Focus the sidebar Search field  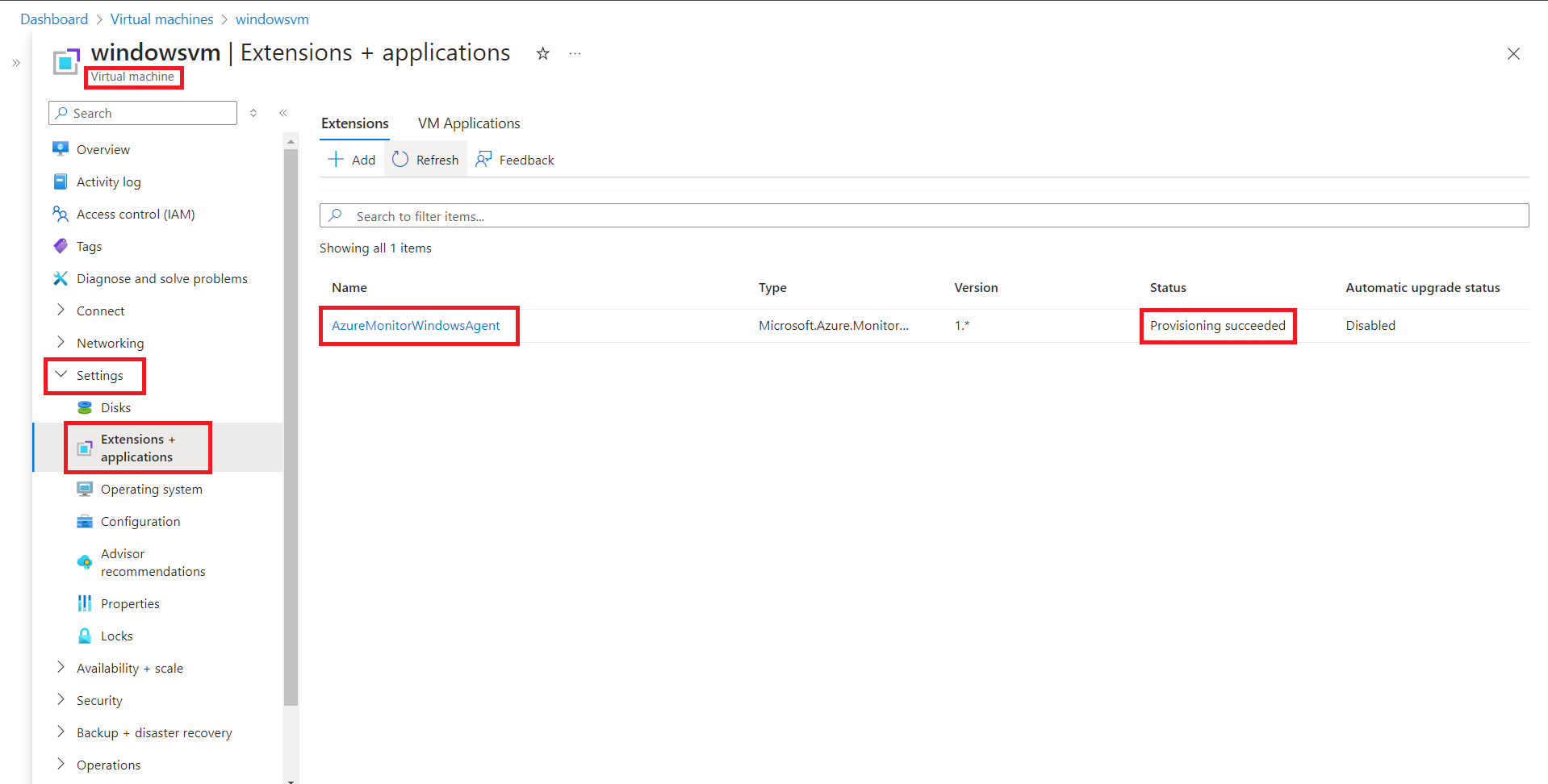(x=143, y=113)
